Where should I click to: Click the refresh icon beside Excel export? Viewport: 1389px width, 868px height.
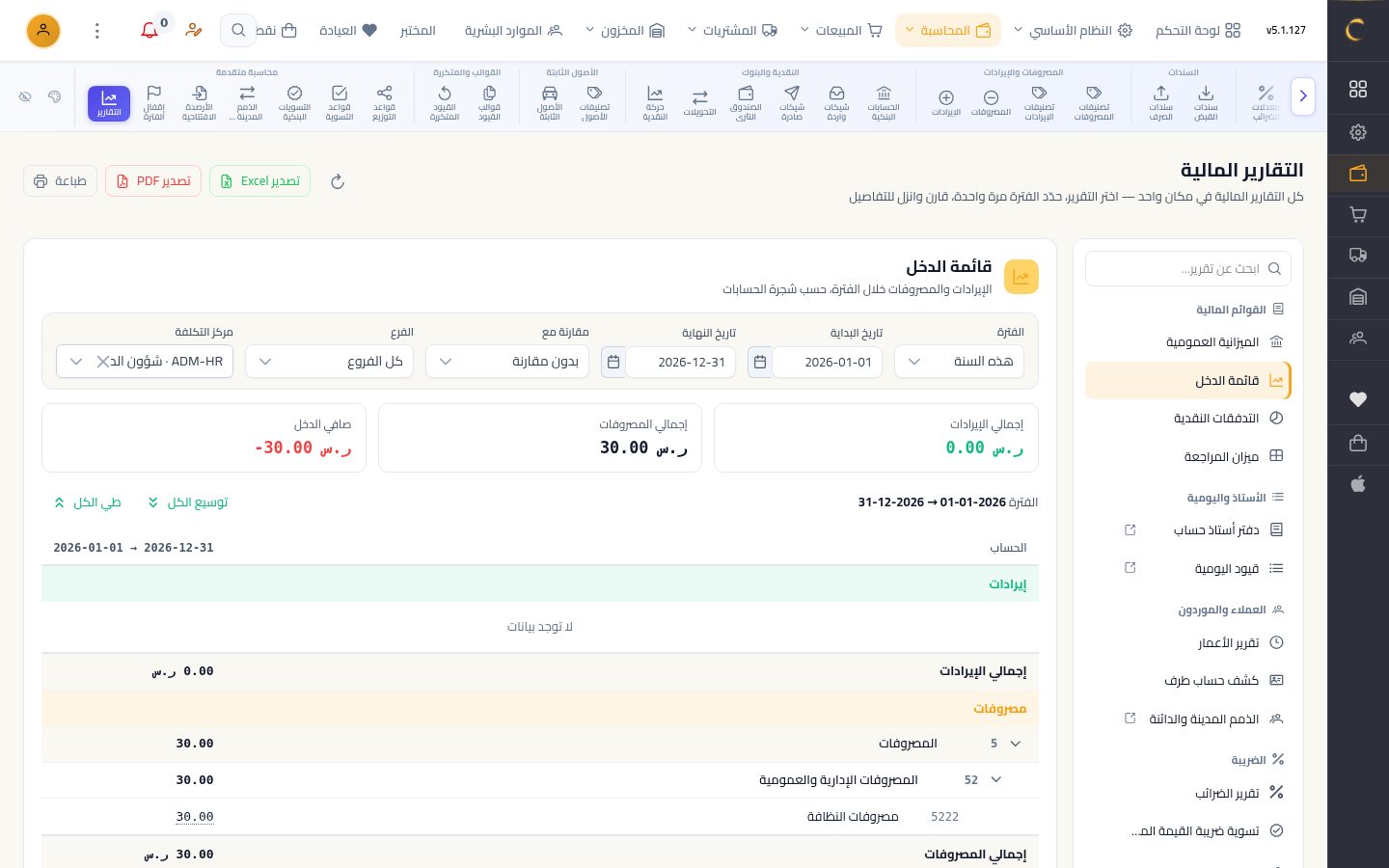coord(338,181)
